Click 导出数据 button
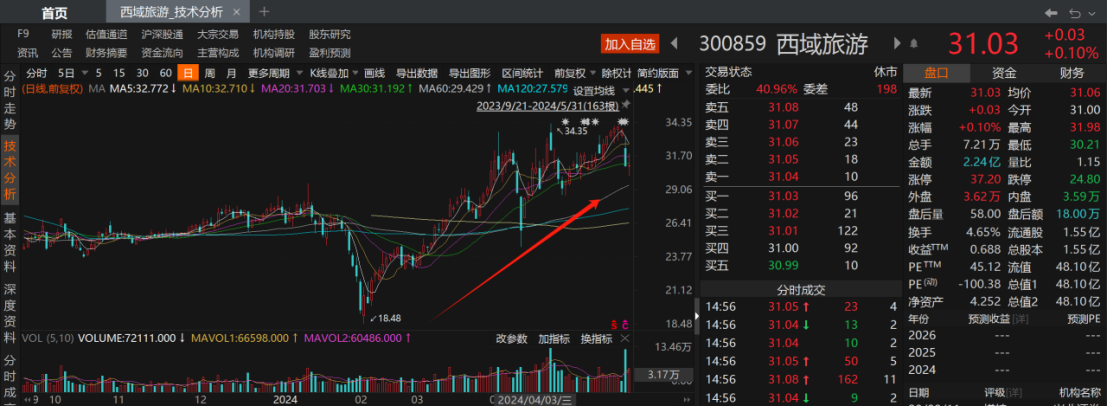1108x406 pixels. (x=416, y=73)
